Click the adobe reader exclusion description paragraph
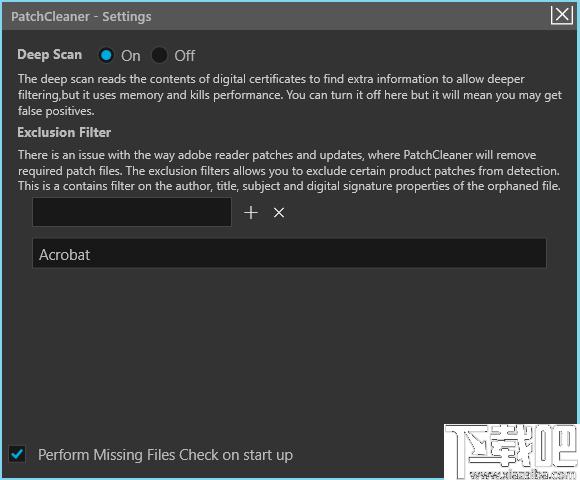This screenshot has width=580, height=480. point(289,170)
